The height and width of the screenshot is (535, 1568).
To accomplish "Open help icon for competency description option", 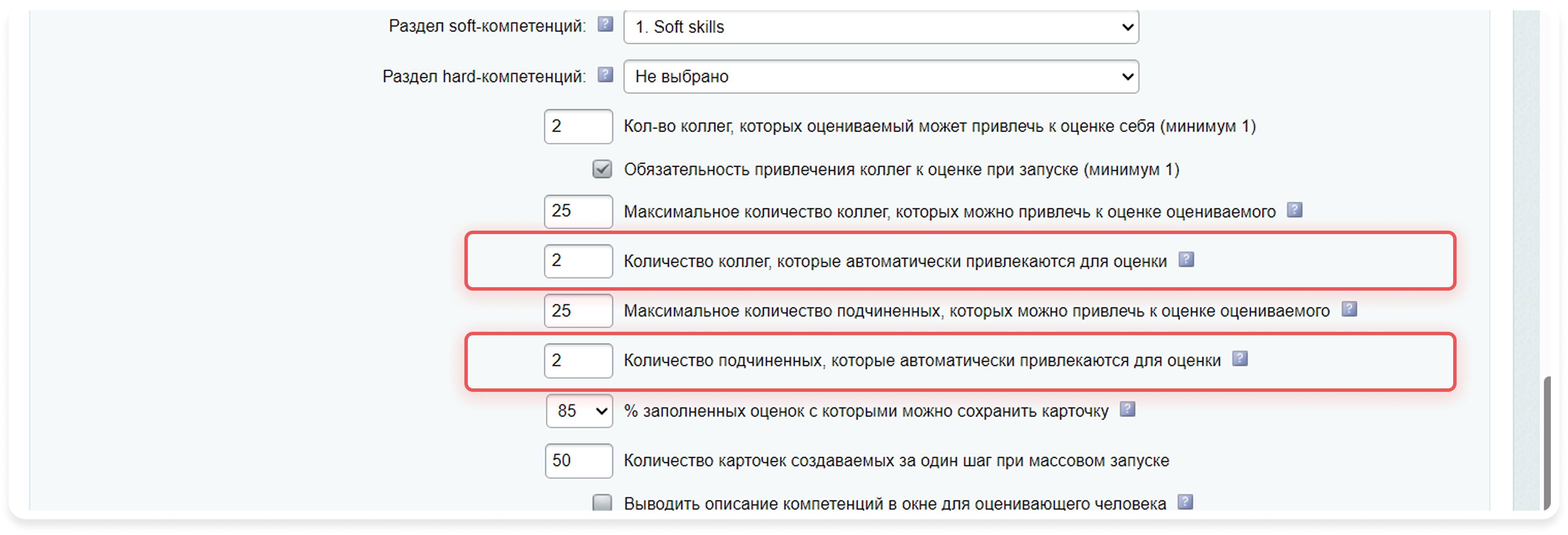I will point(1185,502).
